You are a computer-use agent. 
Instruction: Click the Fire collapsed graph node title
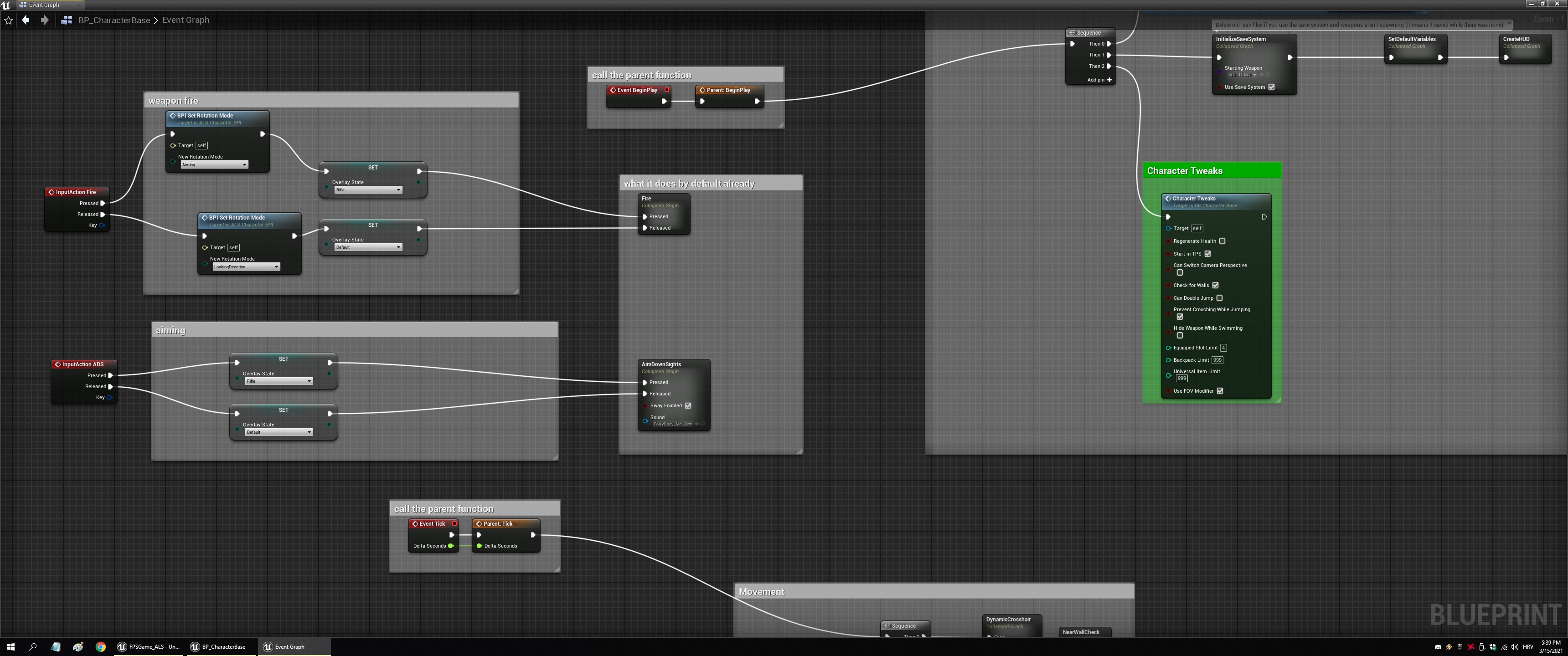coord(646,198)
